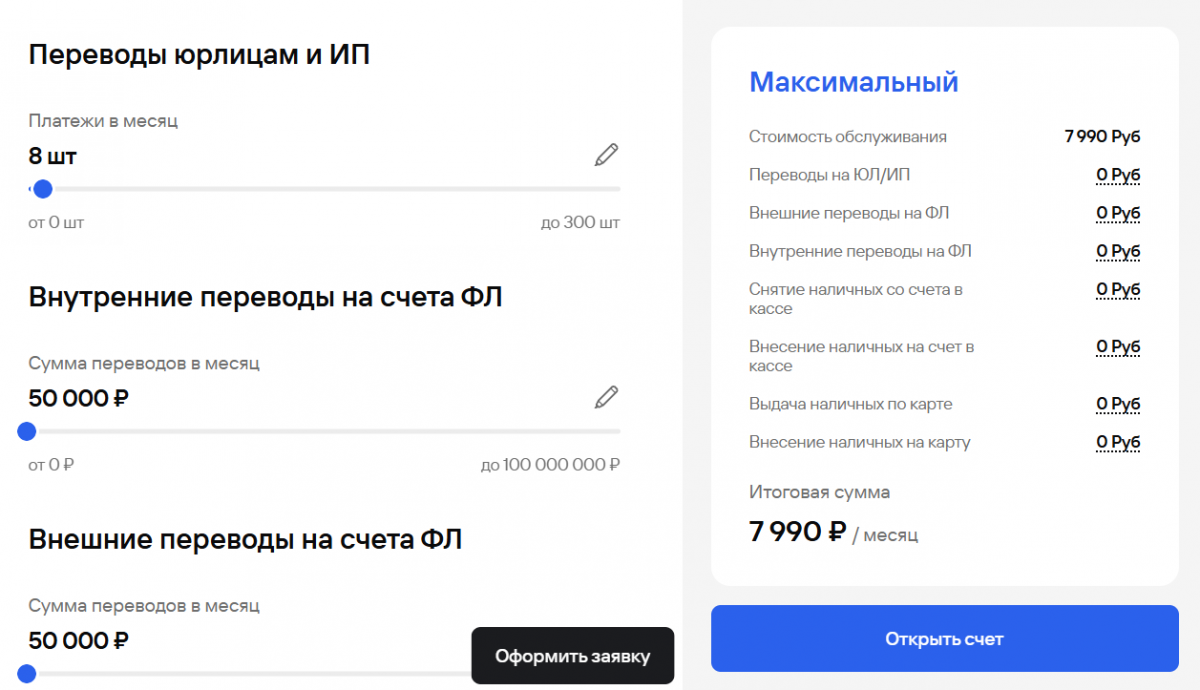This screenshot has height=690, width=1200.
Task: Grab the external transfers slider handle at the bottom
Action: (27, 673)
